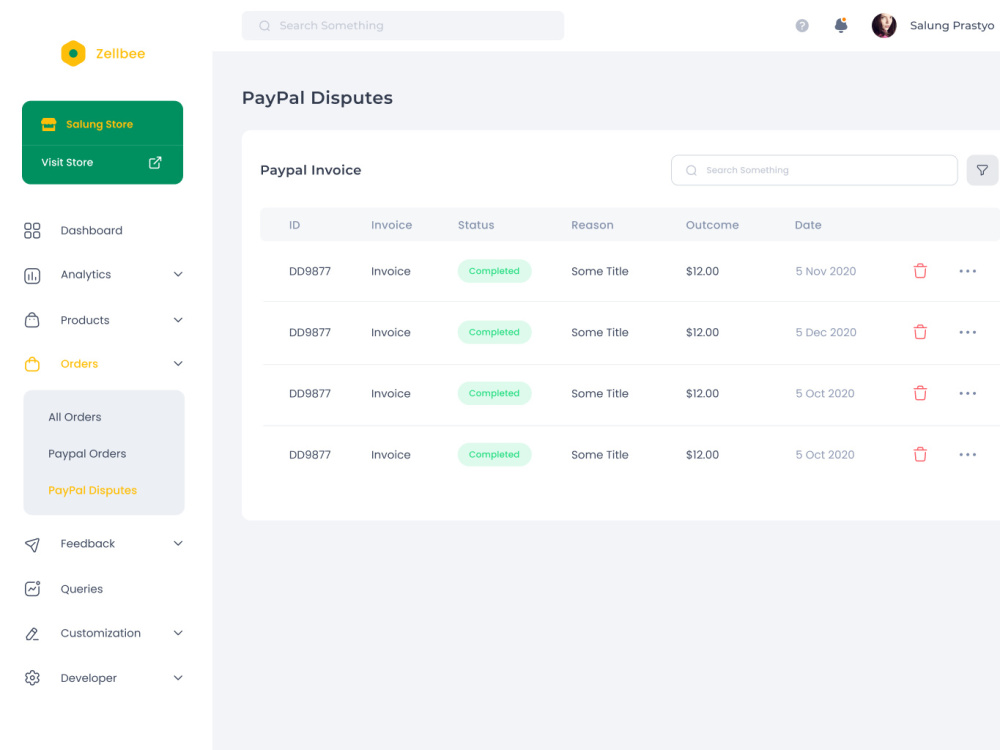Click the Products menu label
This screenshot has height=750, width=1000.
pyautogui.click(x=85, y=320)
